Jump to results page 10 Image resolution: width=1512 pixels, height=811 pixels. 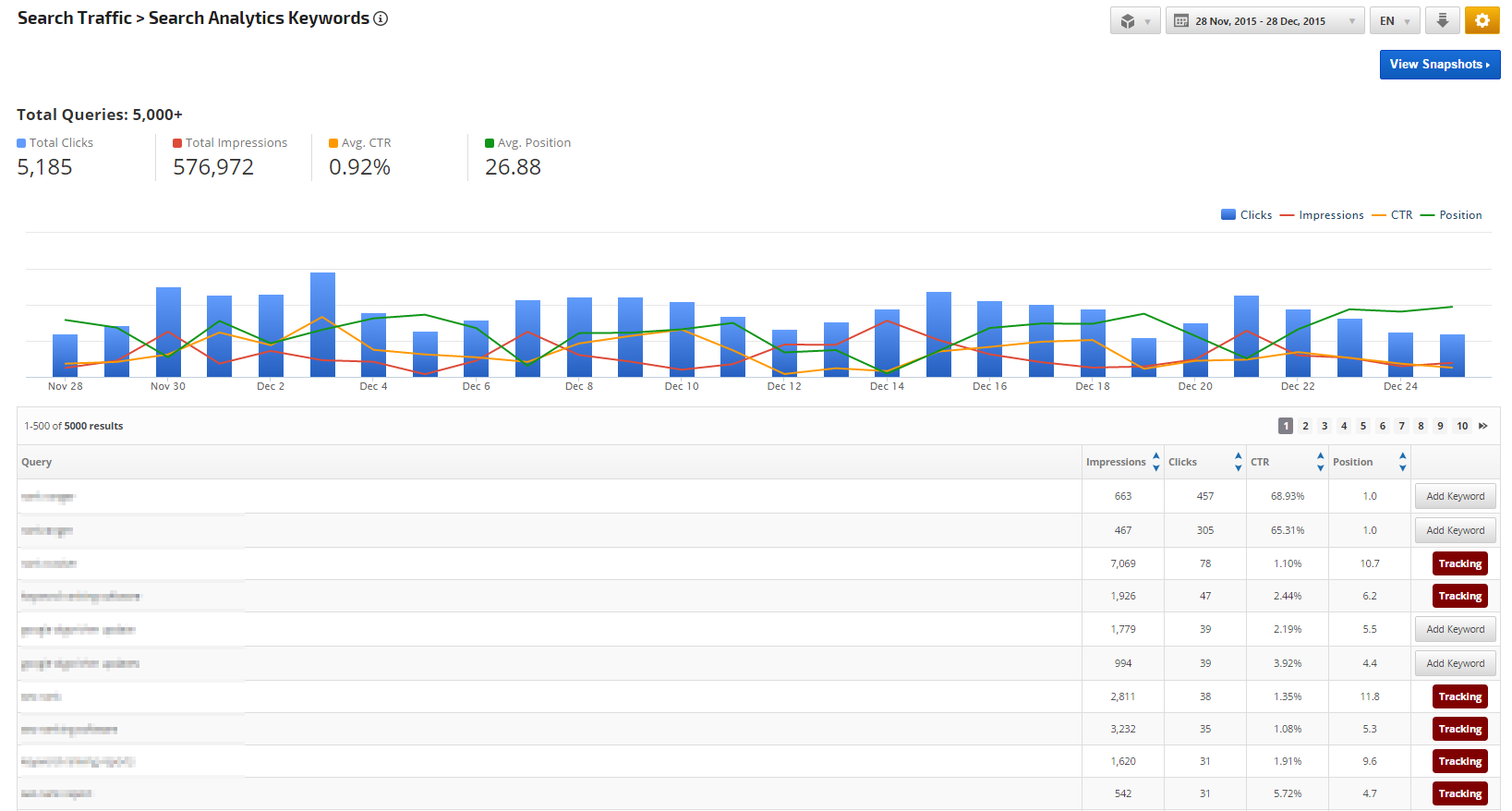1462,426
